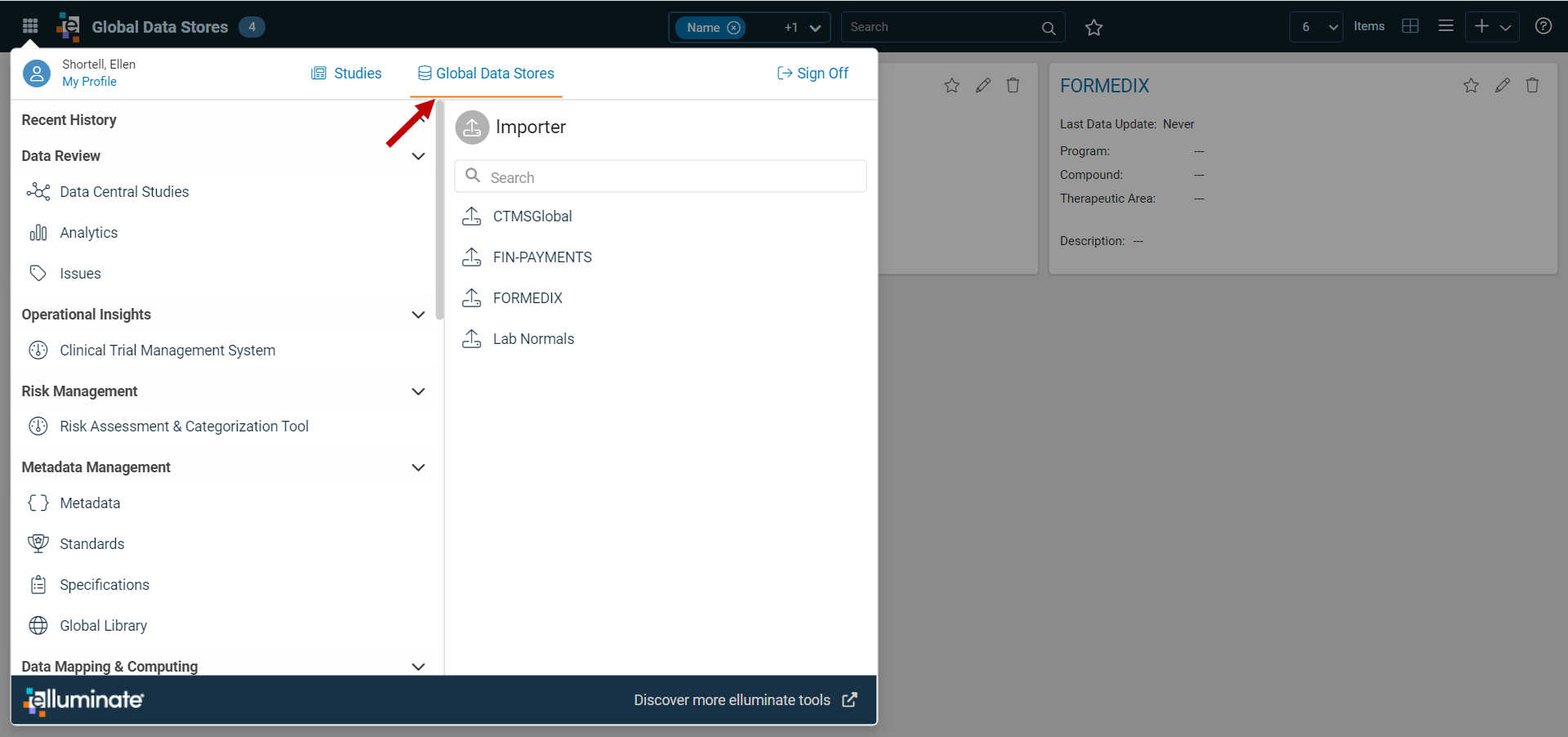This screenshot has width=1568, height=737.
Task: Open the help question mark icon
Action: [x=1543, y=26]
